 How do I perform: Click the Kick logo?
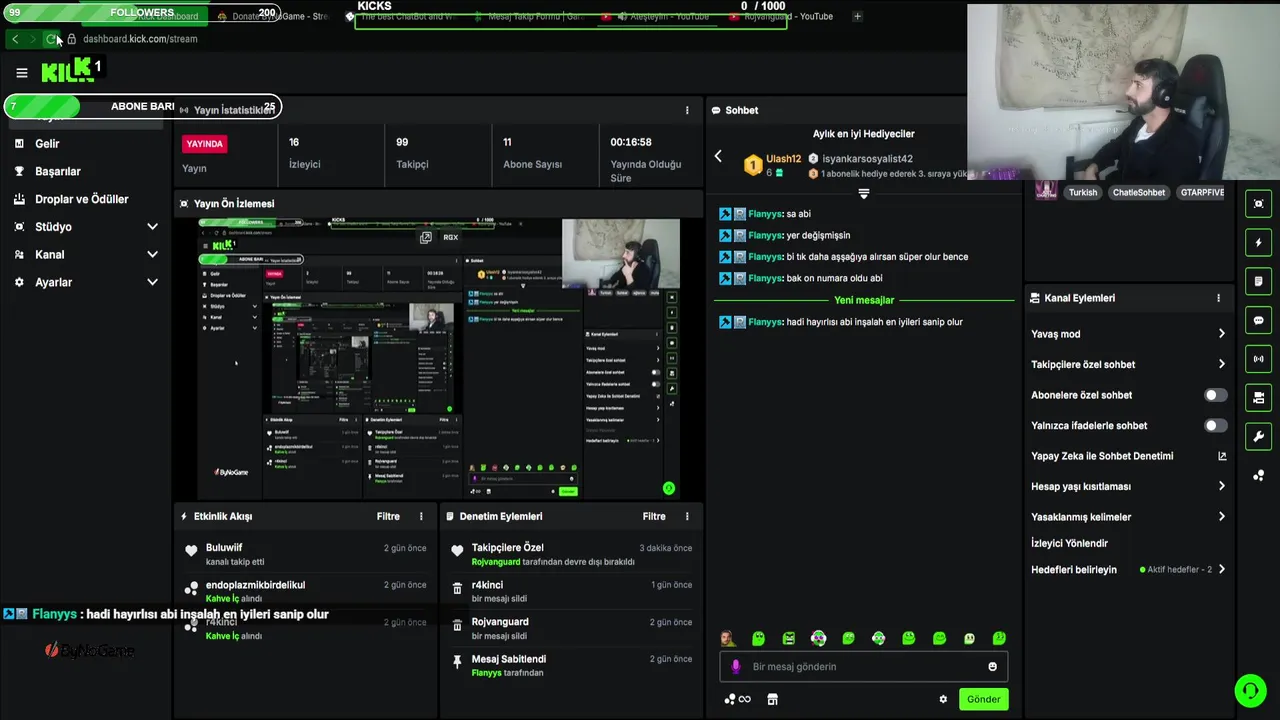68,70
